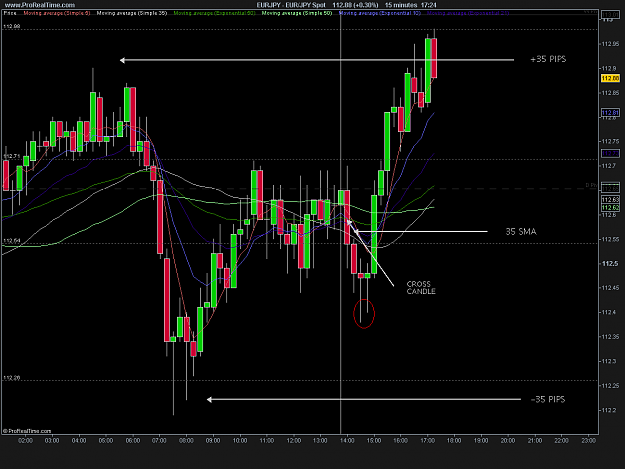
Task: Click the 20:00 time axis label
Action: tap(508, 440)
